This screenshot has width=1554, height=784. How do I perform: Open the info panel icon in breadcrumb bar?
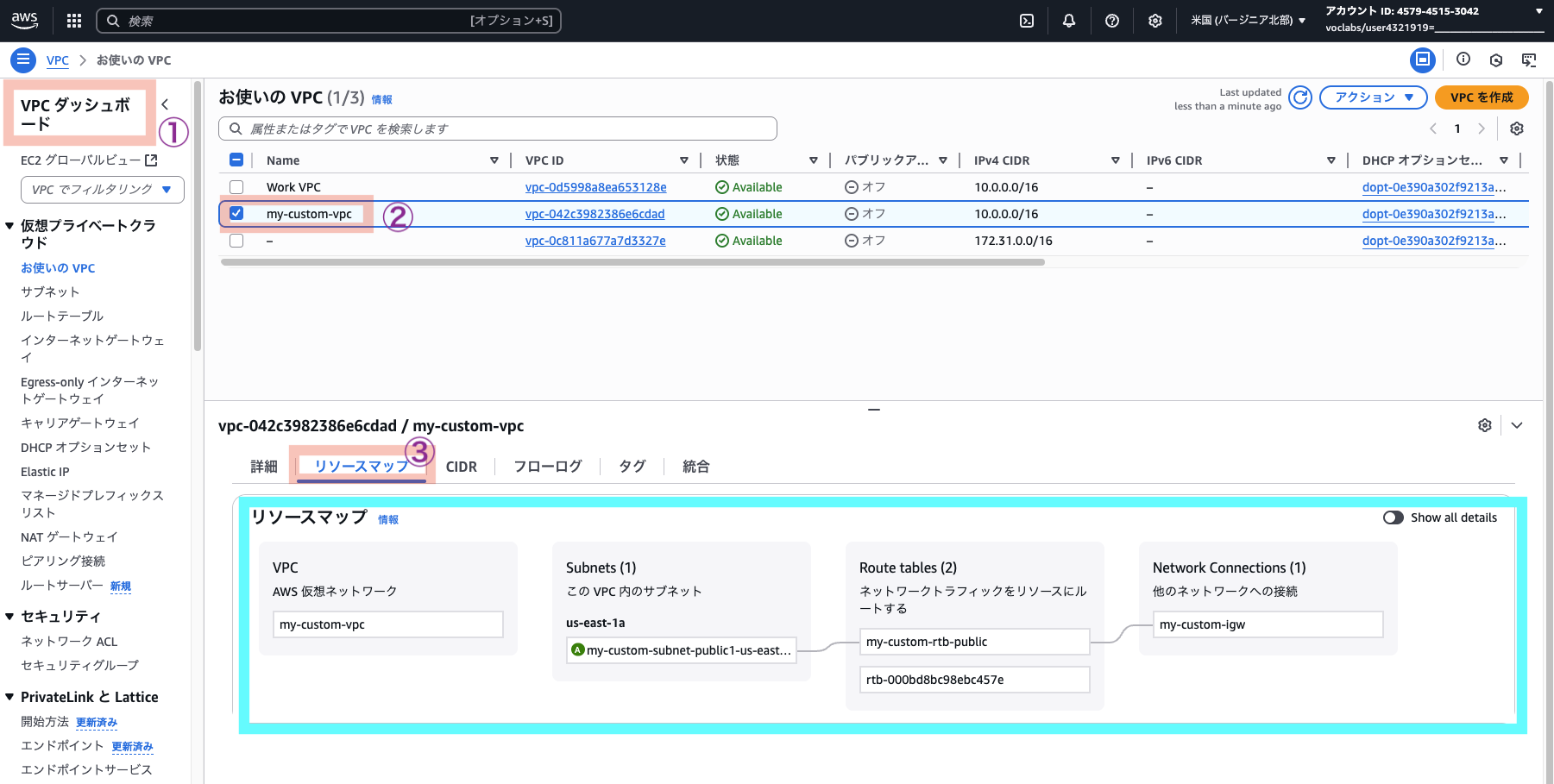pos(1463,60)
